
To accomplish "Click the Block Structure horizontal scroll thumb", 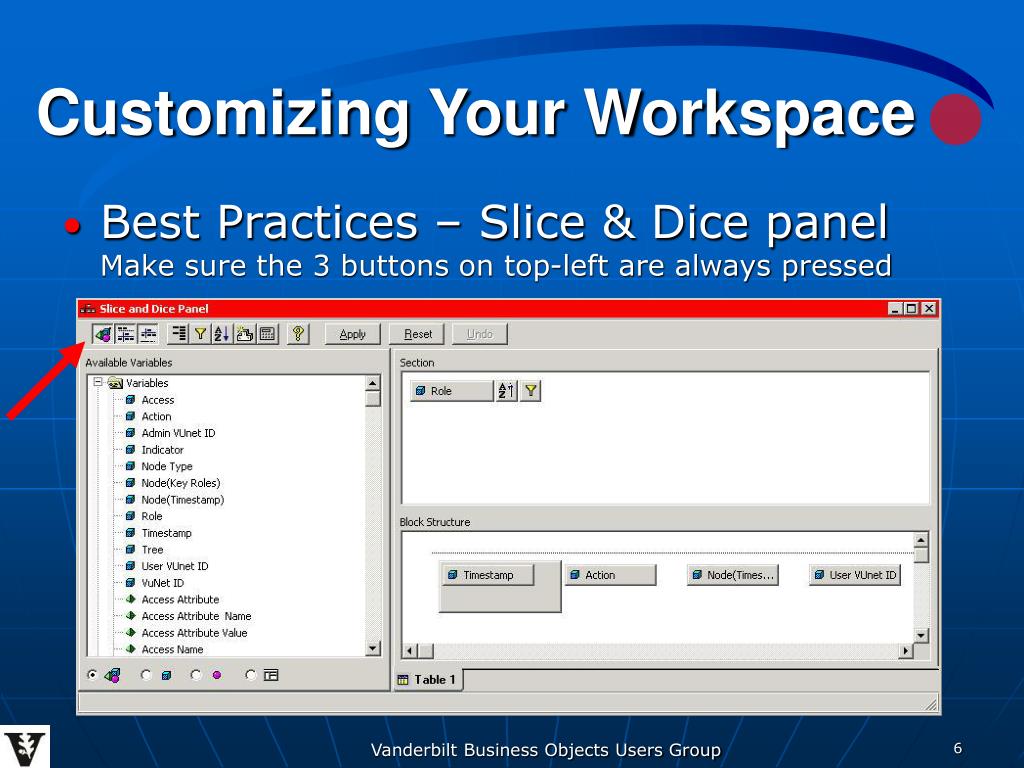I will click(x=425, y=650).
